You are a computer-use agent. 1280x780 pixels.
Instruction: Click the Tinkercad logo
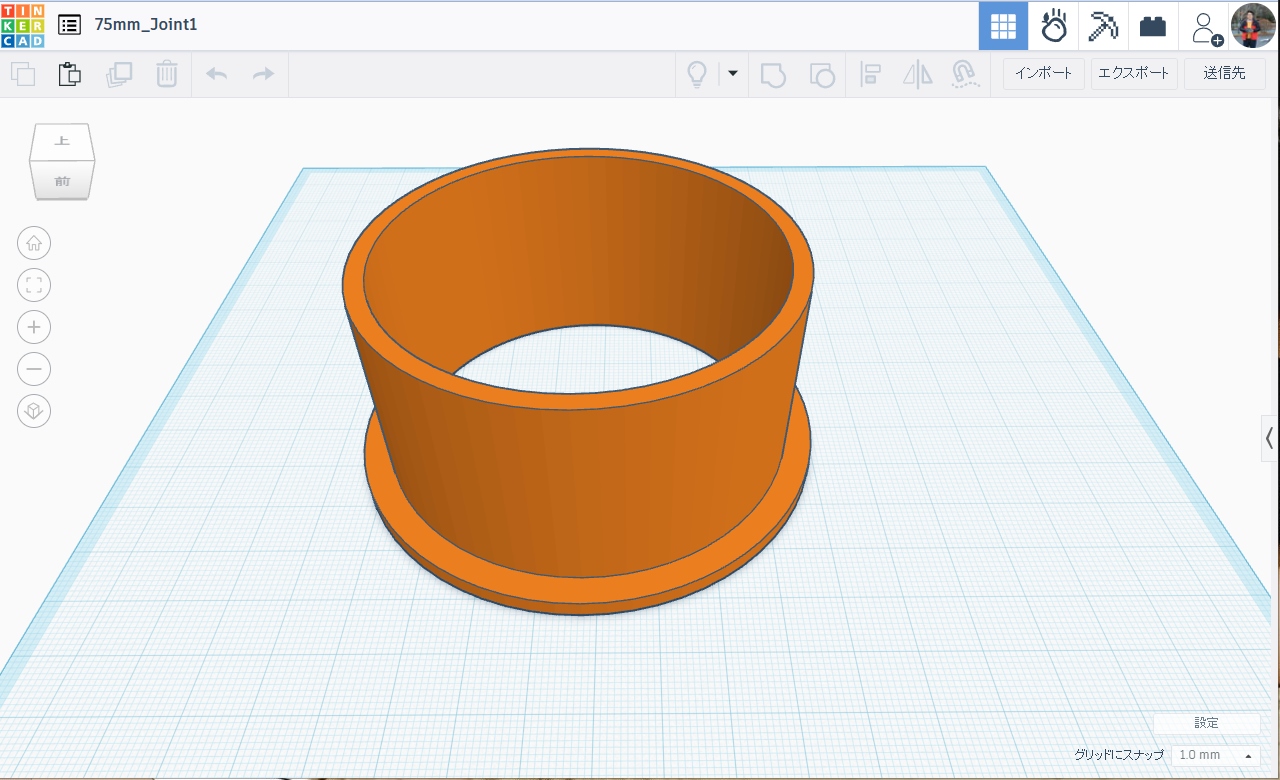tap(22, 25)
